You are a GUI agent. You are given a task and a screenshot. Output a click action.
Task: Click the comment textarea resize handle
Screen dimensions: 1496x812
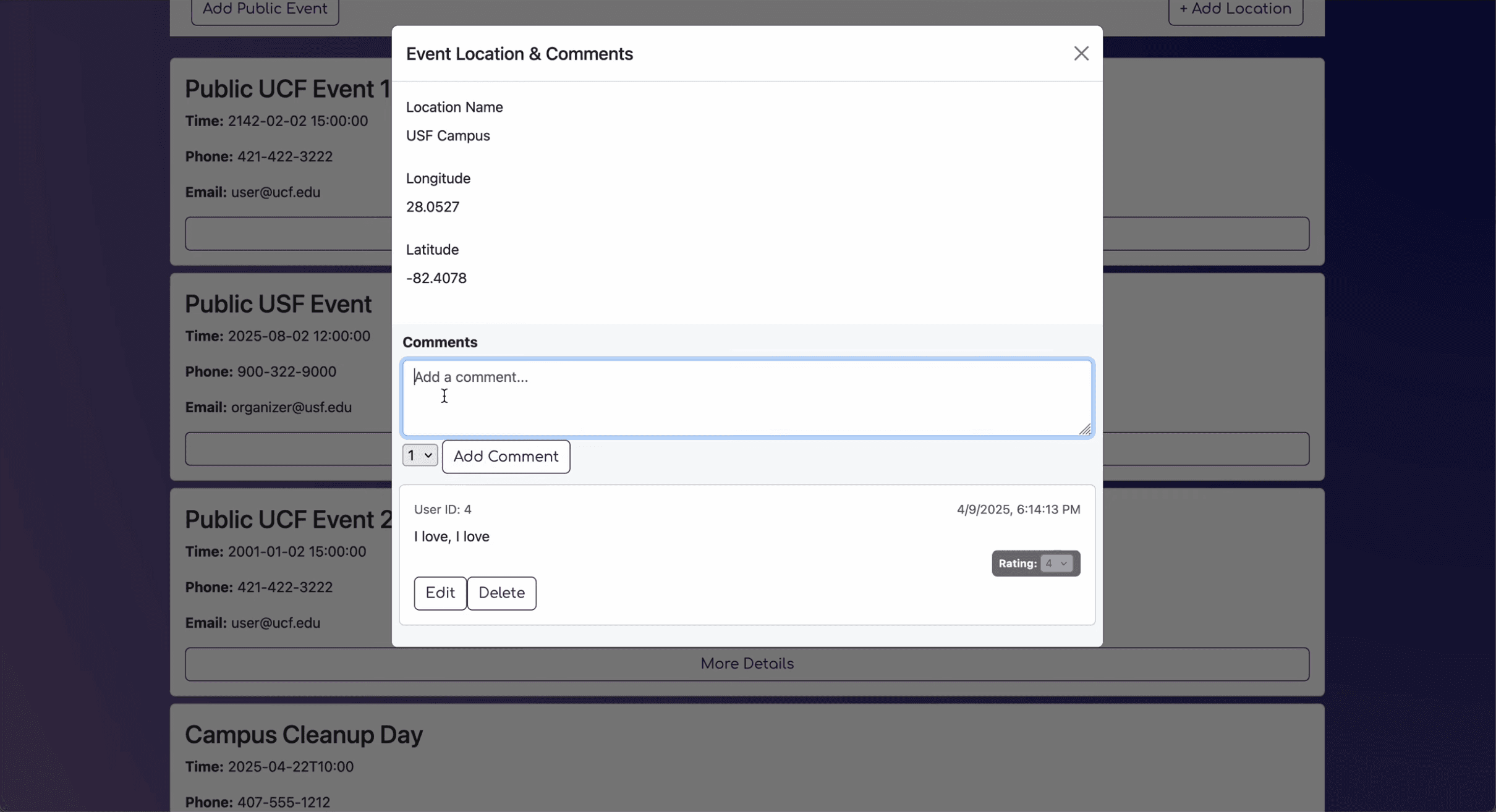(x=1085, y=429)
